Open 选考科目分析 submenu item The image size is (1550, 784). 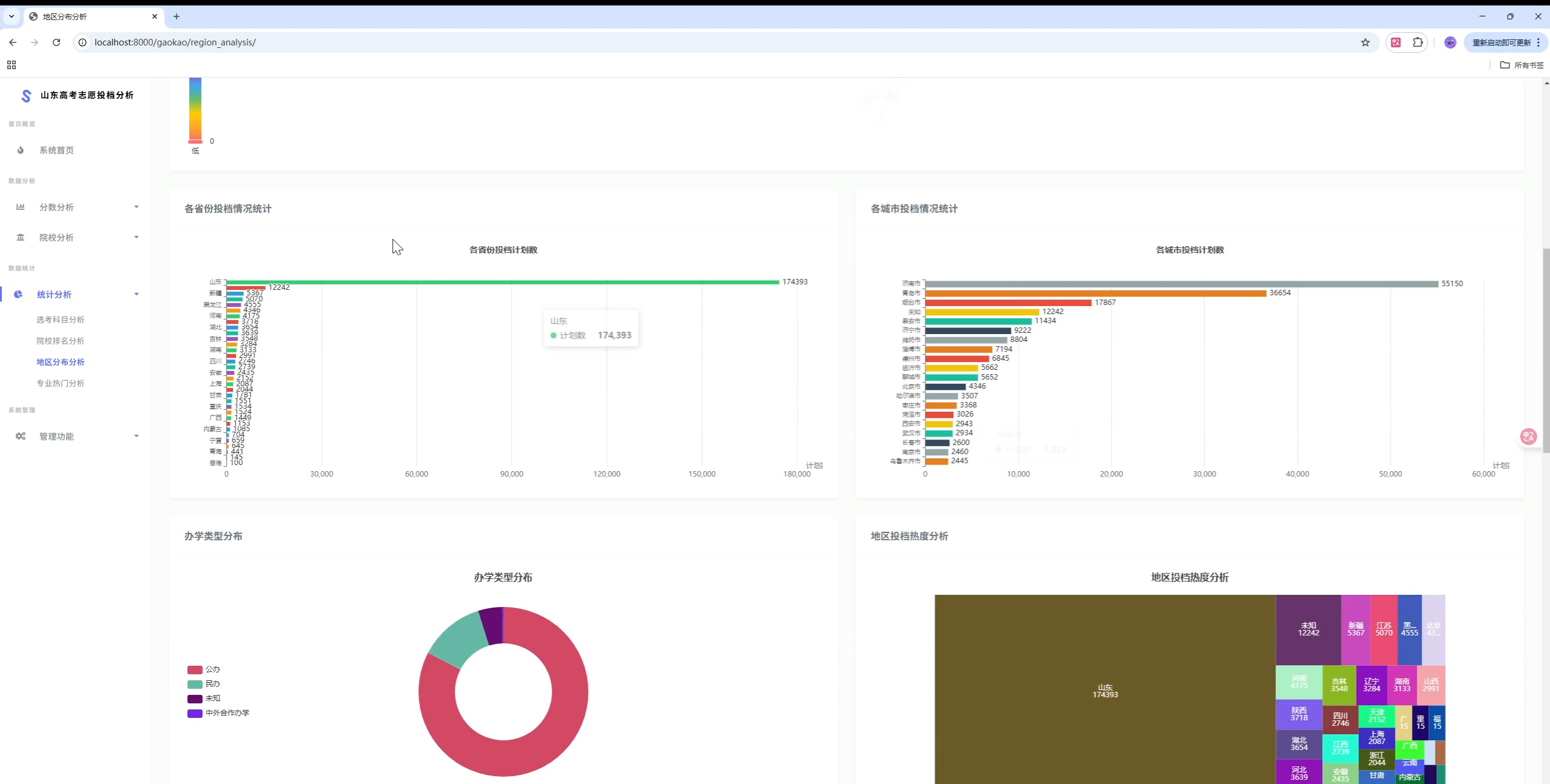click(61, 320)
